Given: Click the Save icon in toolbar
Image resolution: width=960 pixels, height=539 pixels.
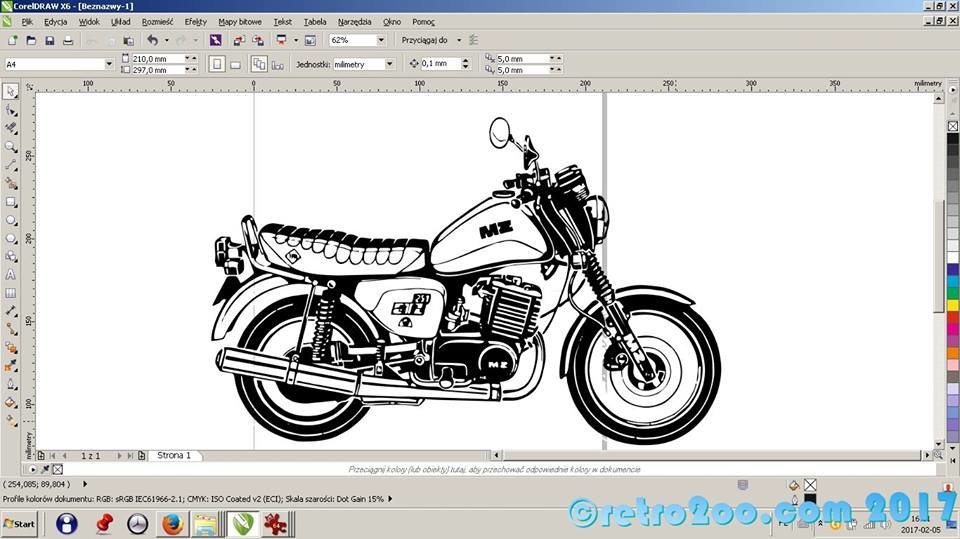Looking at the screenshot, I should 49,40.
